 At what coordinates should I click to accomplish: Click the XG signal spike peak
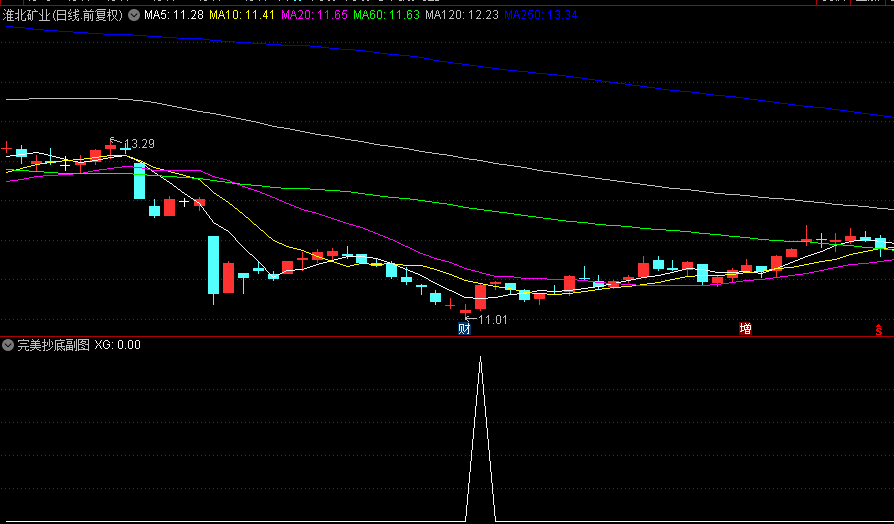pos(480,358)
